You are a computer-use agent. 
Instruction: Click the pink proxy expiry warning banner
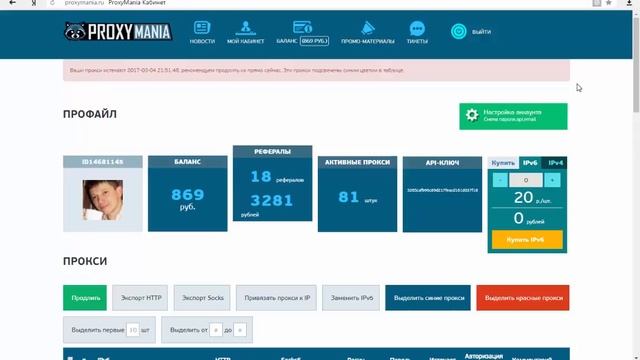(316, 70)
